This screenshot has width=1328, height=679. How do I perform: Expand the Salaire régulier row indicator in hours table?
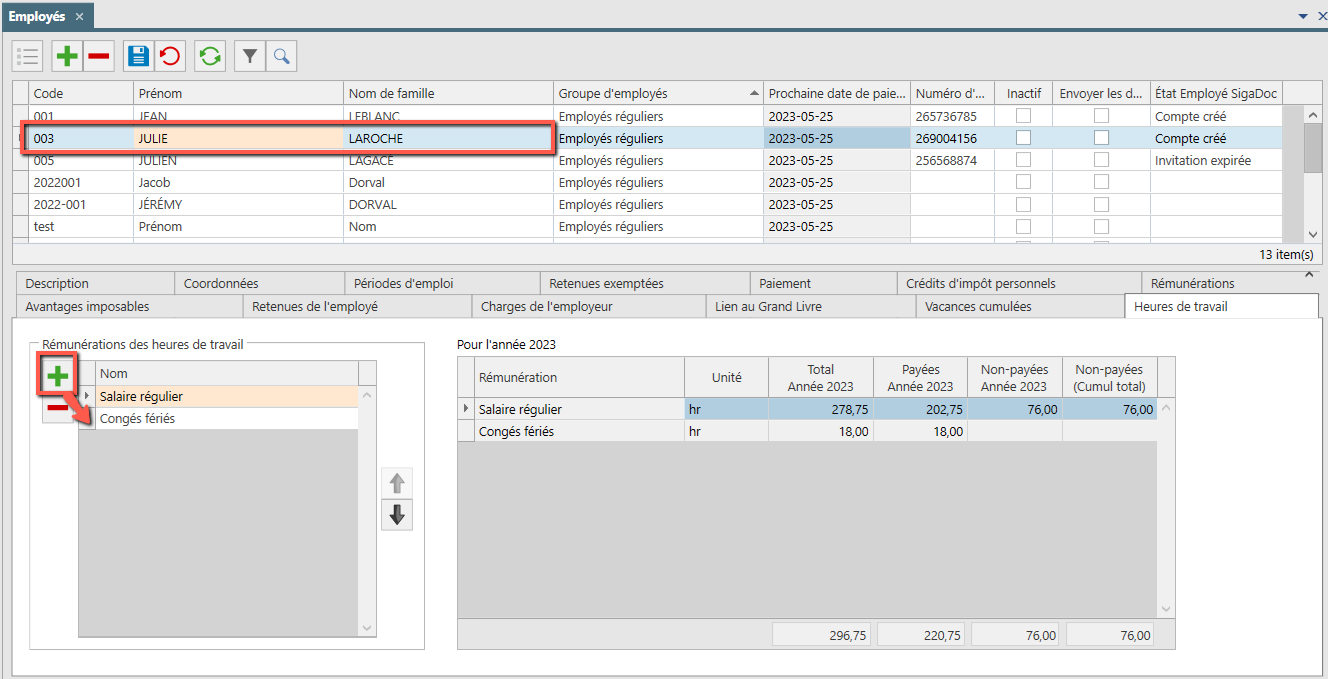coord(466,409)
